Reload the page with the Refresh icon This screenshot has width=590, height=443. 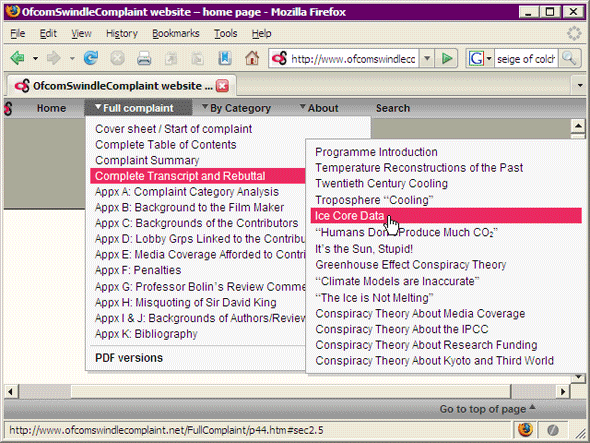(x=91, y=58)
